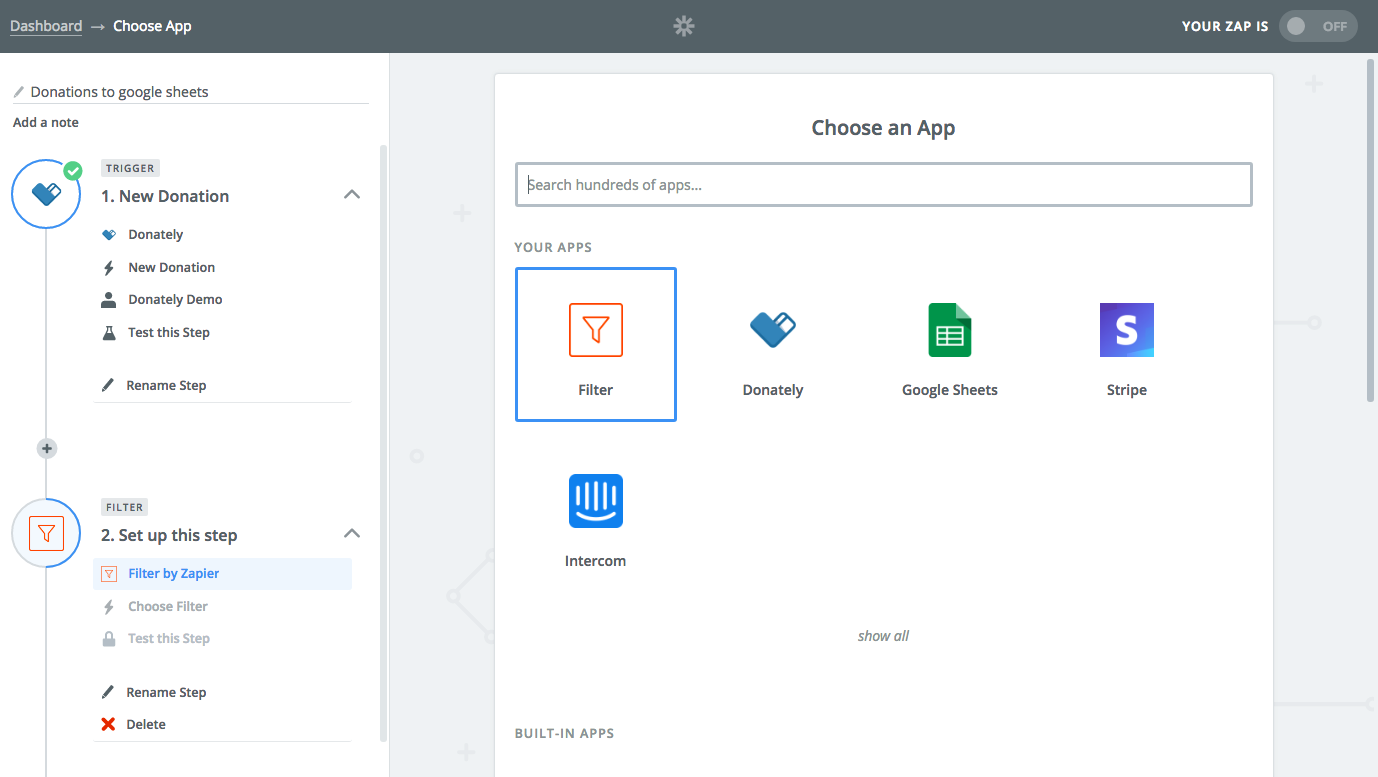Click the Choose an App heading
The height and width of the screenshot is (777, 1378).
click(x=884, y=128)
